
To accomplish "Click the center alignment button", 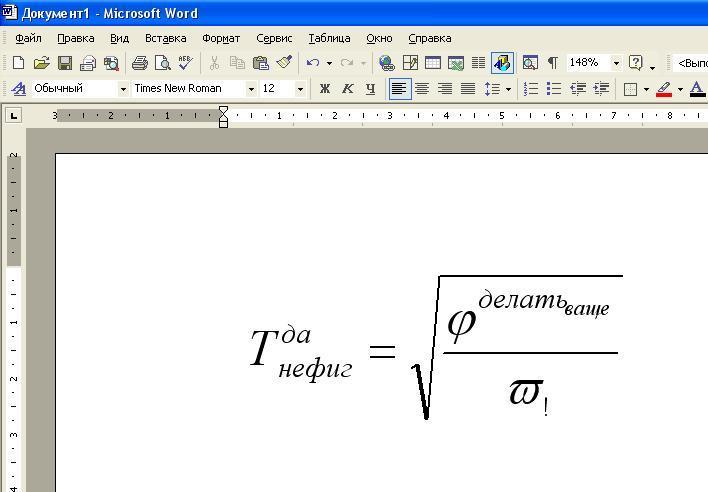I will (422, 89).
